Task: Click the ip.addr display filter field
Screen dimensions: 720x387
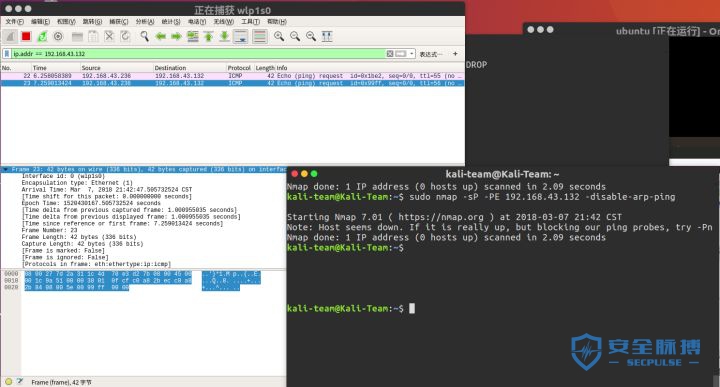Action: tap(197, 54)
